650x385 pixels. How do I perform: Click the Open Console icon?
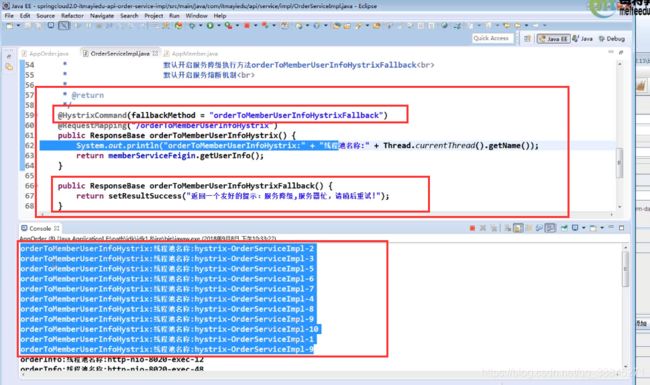(593, 228)
